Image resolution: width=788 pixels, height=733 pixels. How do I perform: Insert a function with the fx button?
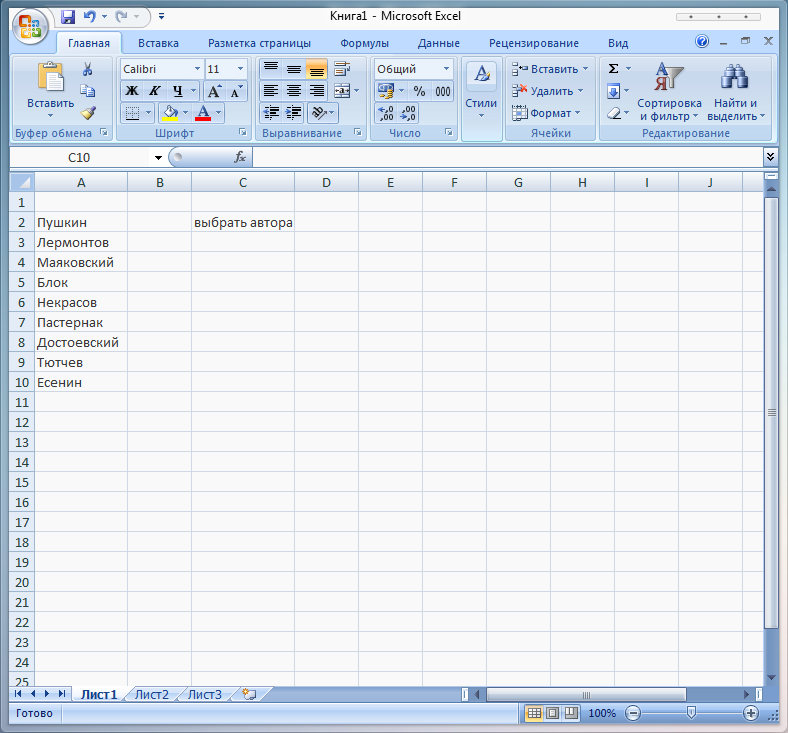point(240,157)
